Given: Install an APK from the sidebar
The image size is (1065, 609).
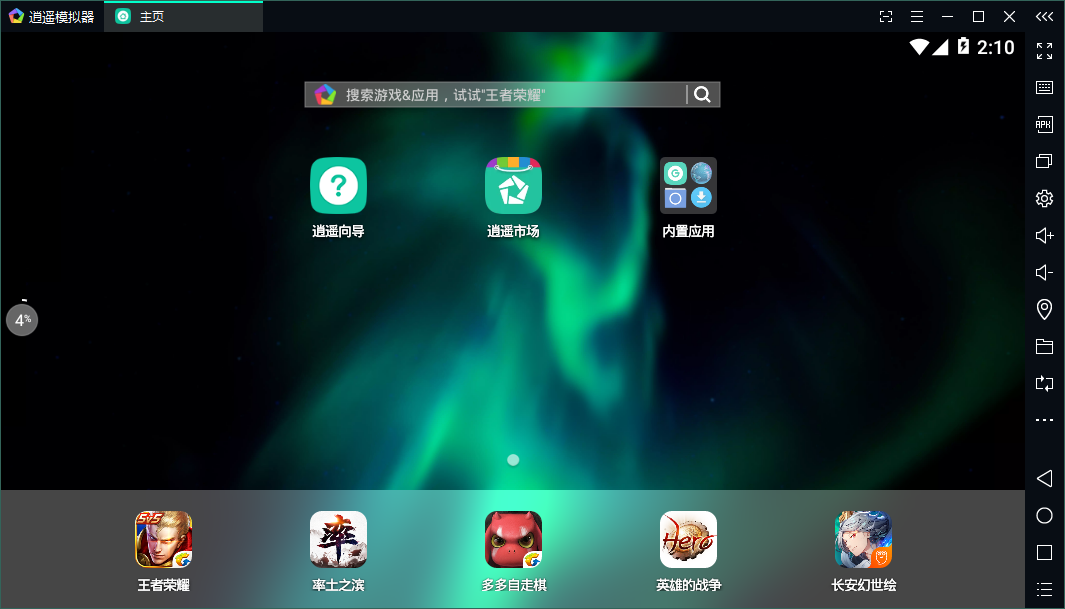Looking at the screenshot, I should click(x=1044, y=124).
